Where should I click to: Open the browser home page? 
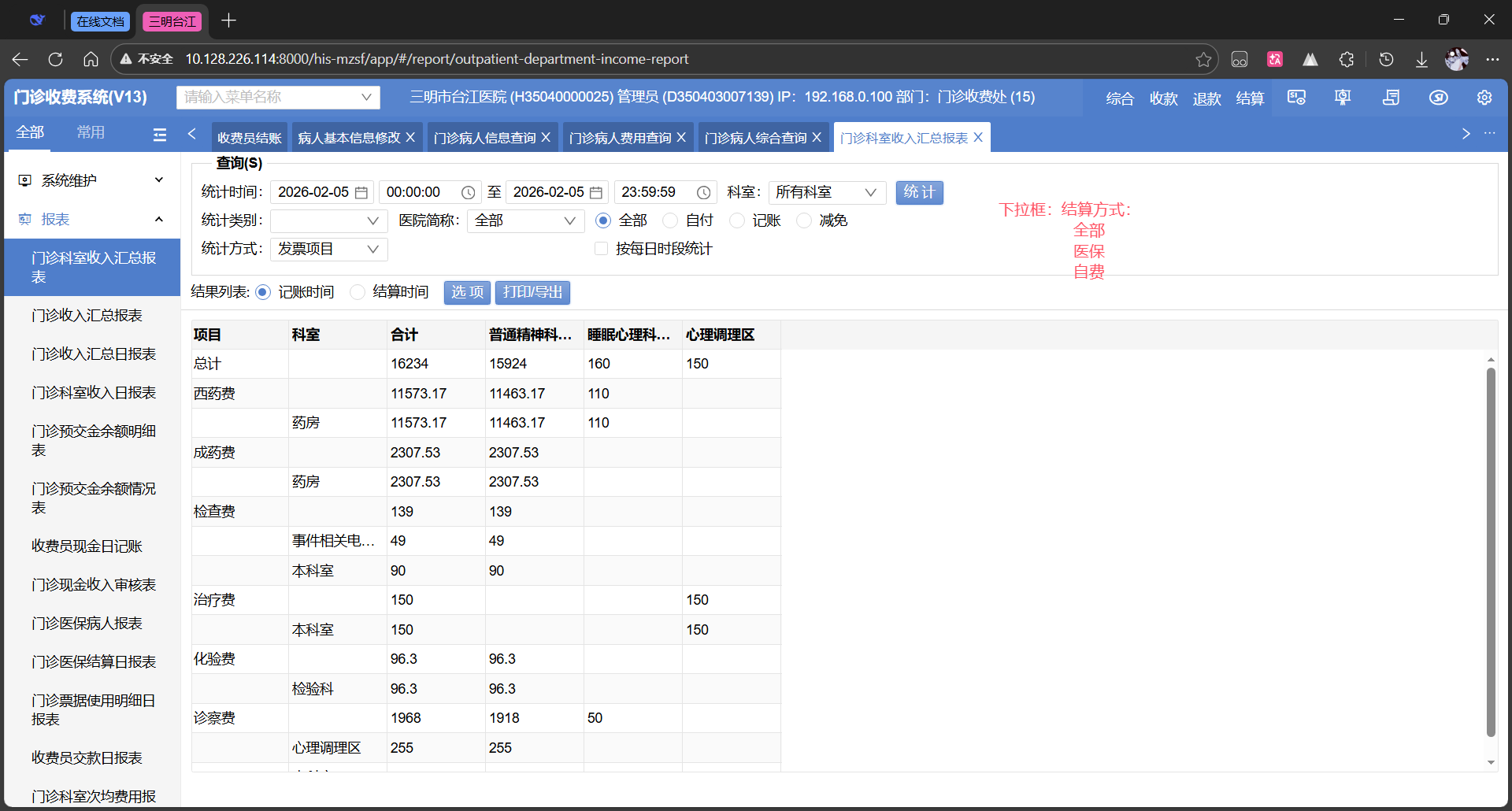pos(91,59)
